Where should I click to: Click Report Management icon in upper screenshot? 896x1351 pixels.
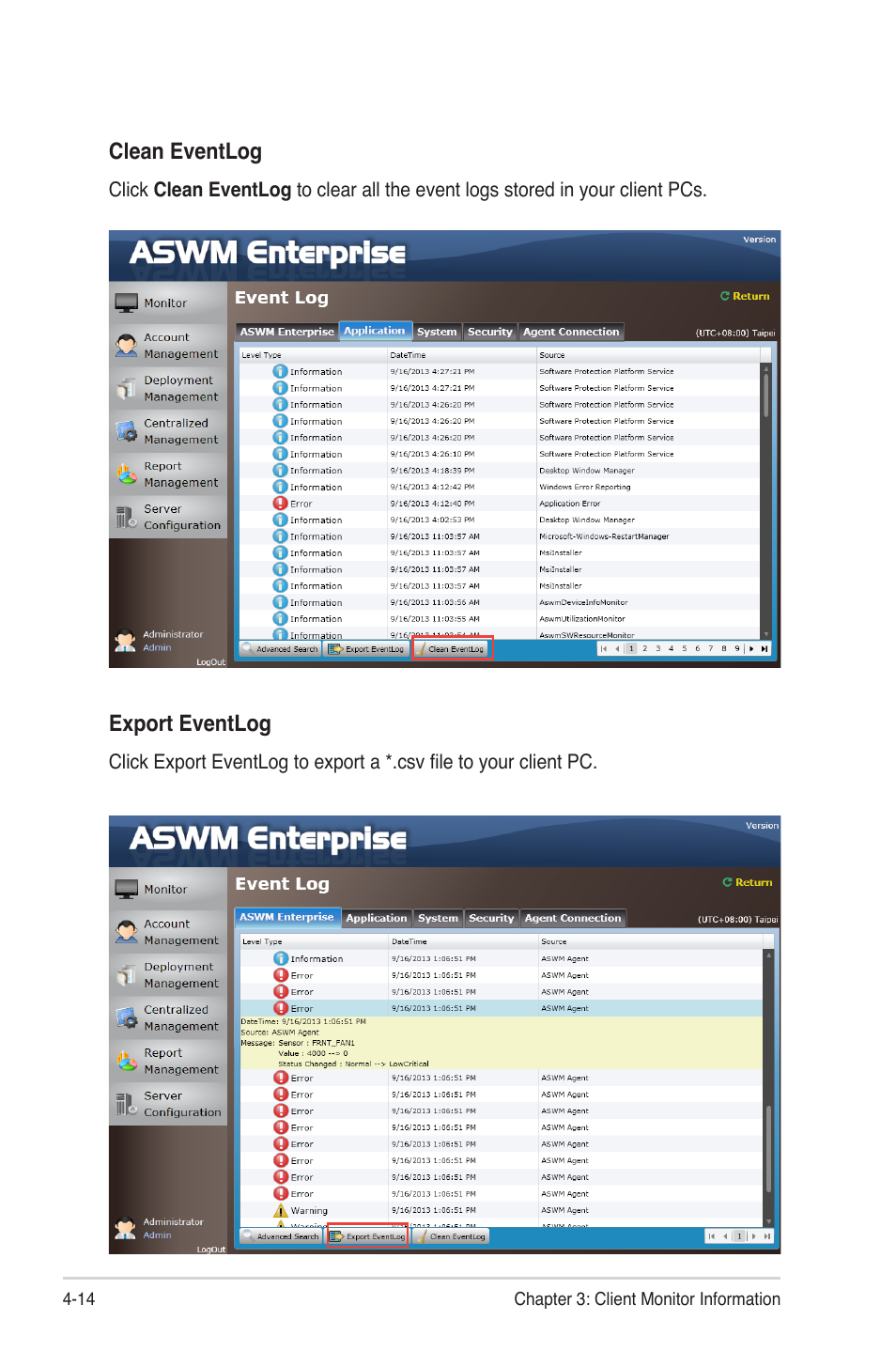pos(126,474)
